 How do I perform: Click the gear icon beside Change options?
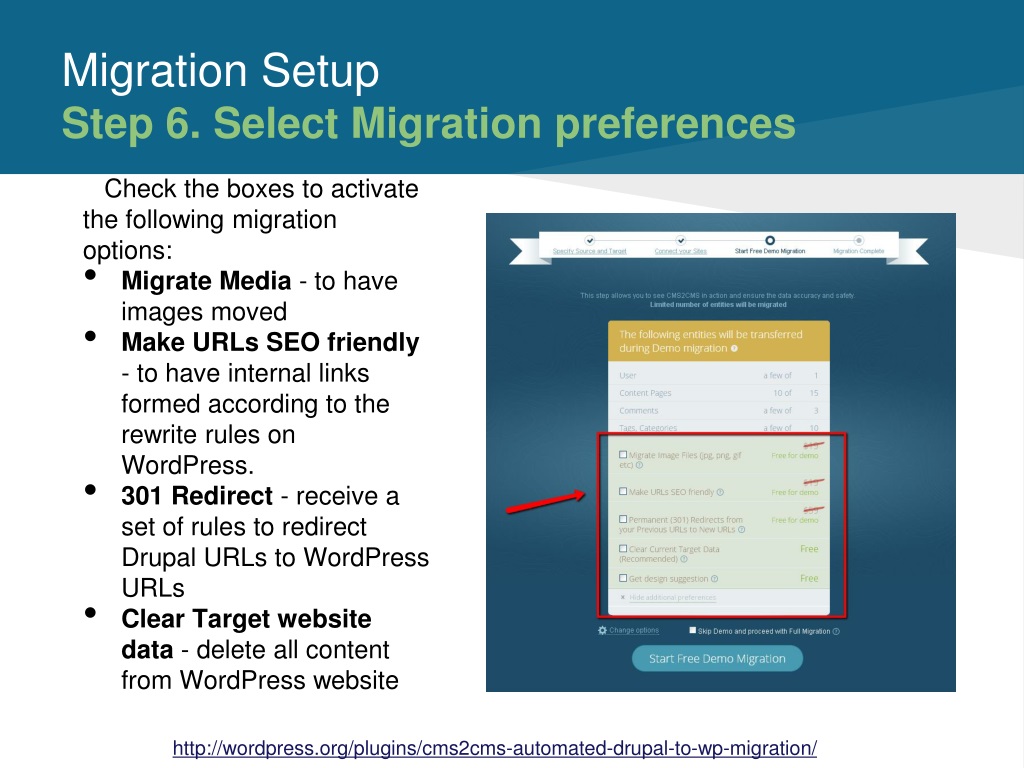pos(602,630)
